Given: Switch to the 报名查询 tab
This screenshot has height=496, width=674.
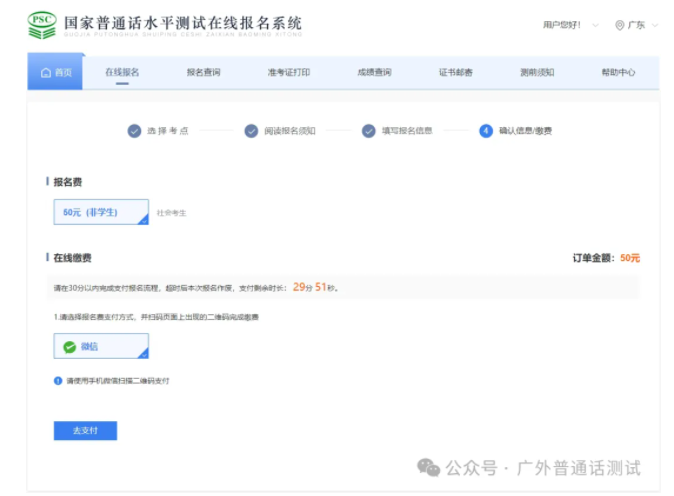Looking at the screenshot, I should click(203, 73).
